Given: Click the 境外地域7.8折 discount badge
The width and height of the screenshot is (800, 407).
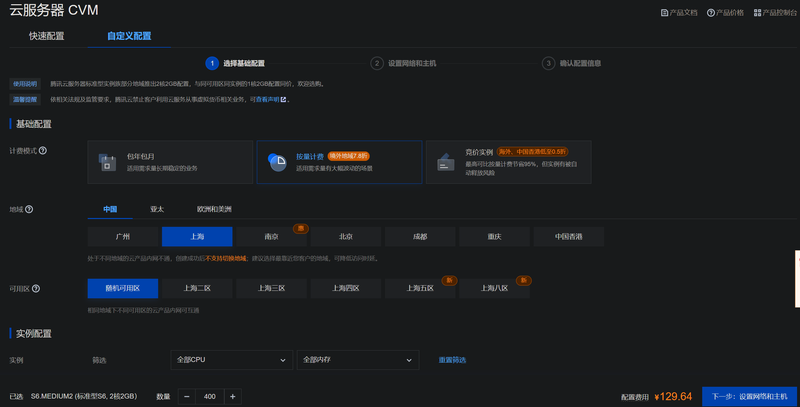Looking at the screenshot, I should 348,156.
